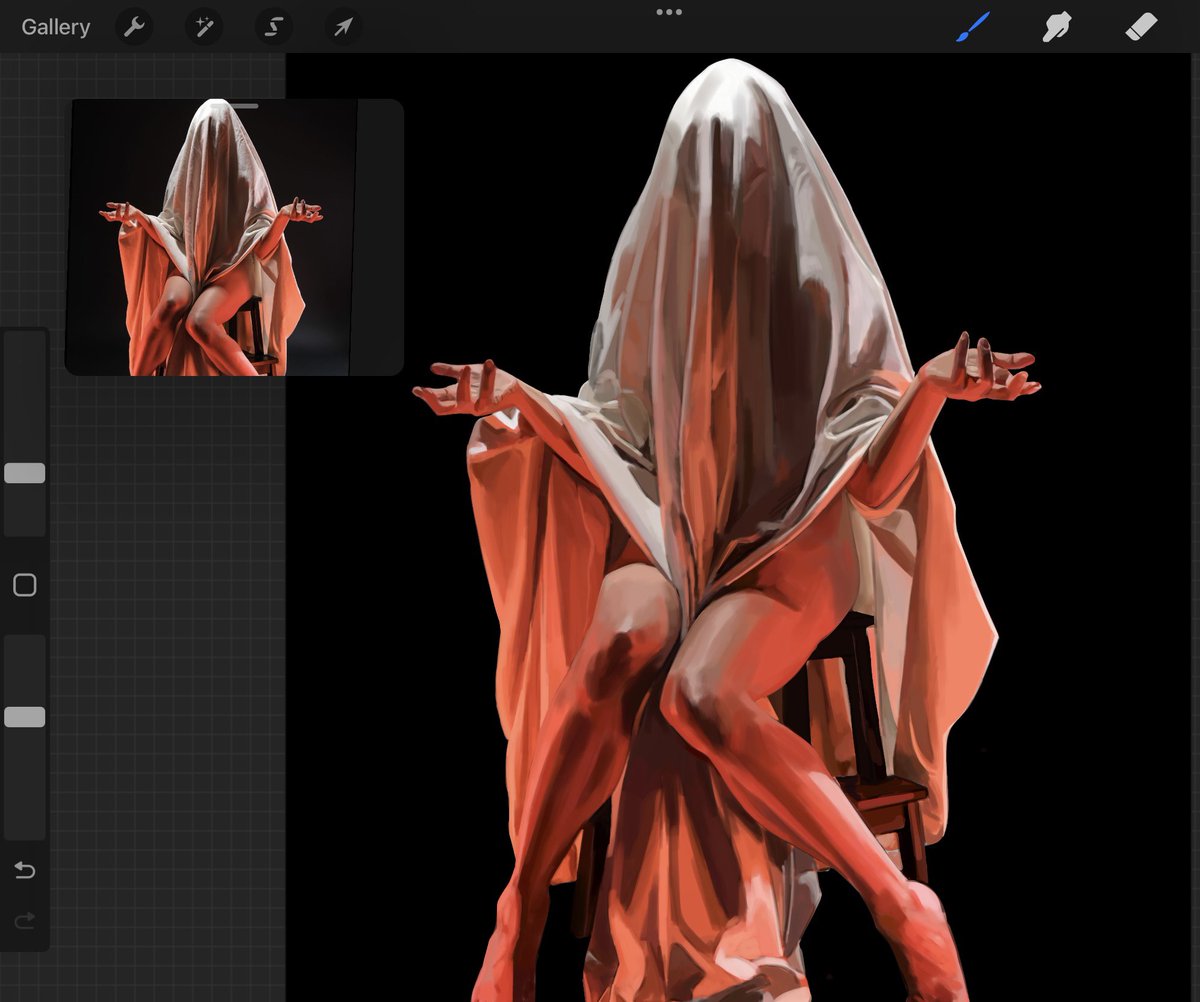Undo the last stroke

pyautogui.click(x=25, y=870)
